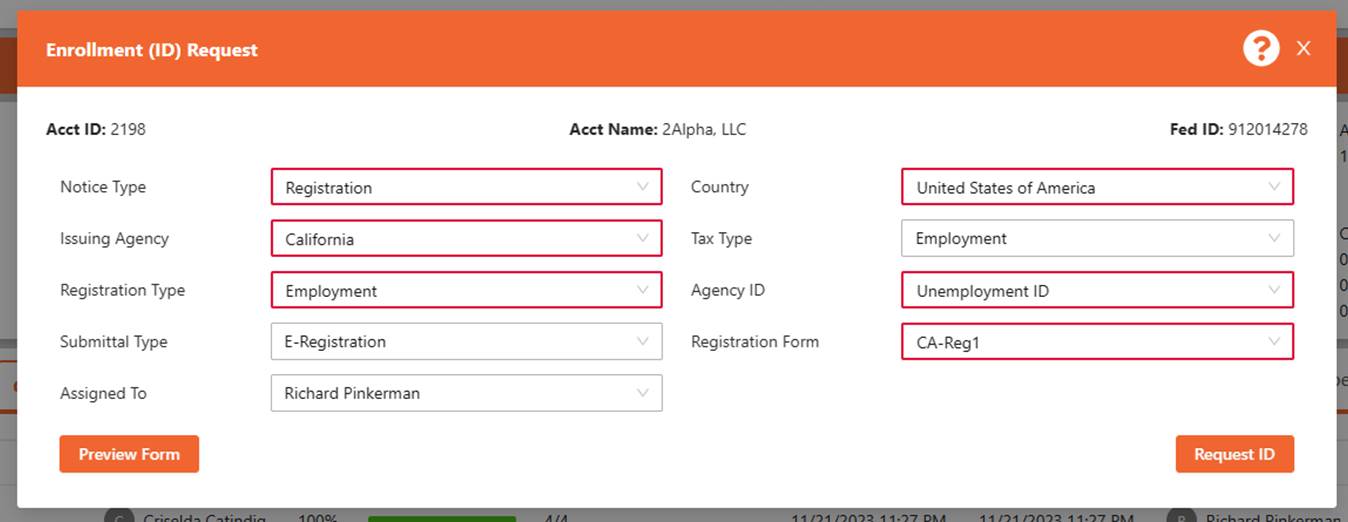Click the Acct ID value 2198

pyautogui.click(x=127, y=129)
